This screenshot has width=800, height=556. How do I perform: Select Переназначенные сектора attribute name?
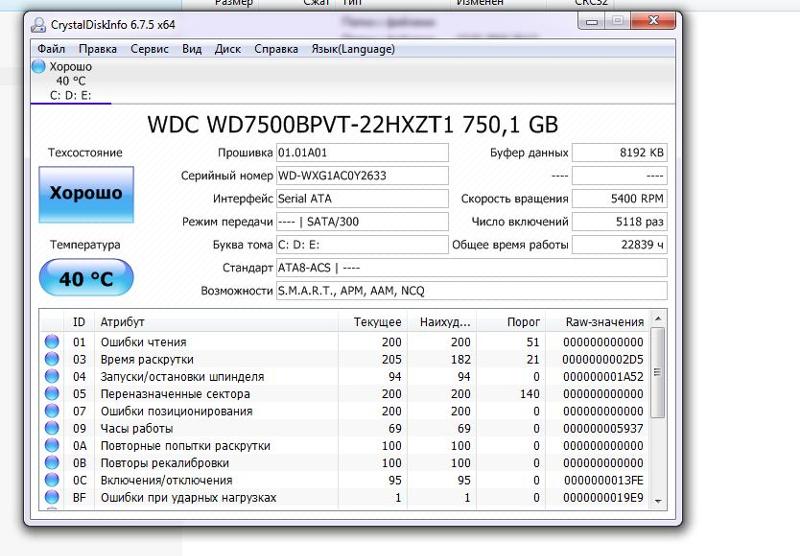175,394
